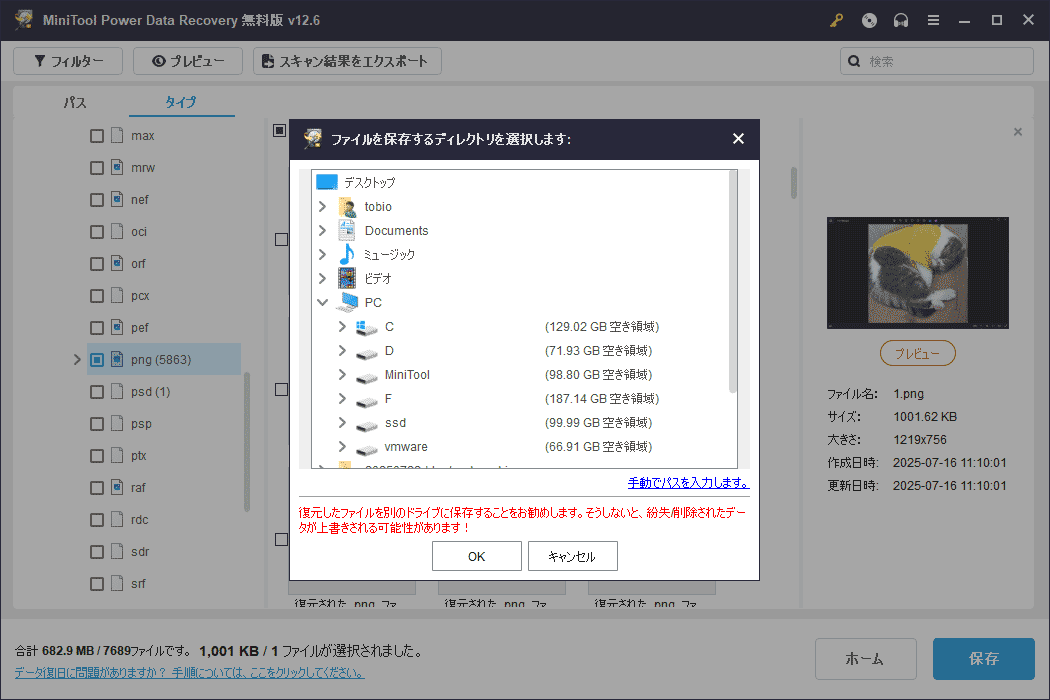1050x700 pixels.
Task: Open the フィルター filter options
Action: [x=68, y=61]
